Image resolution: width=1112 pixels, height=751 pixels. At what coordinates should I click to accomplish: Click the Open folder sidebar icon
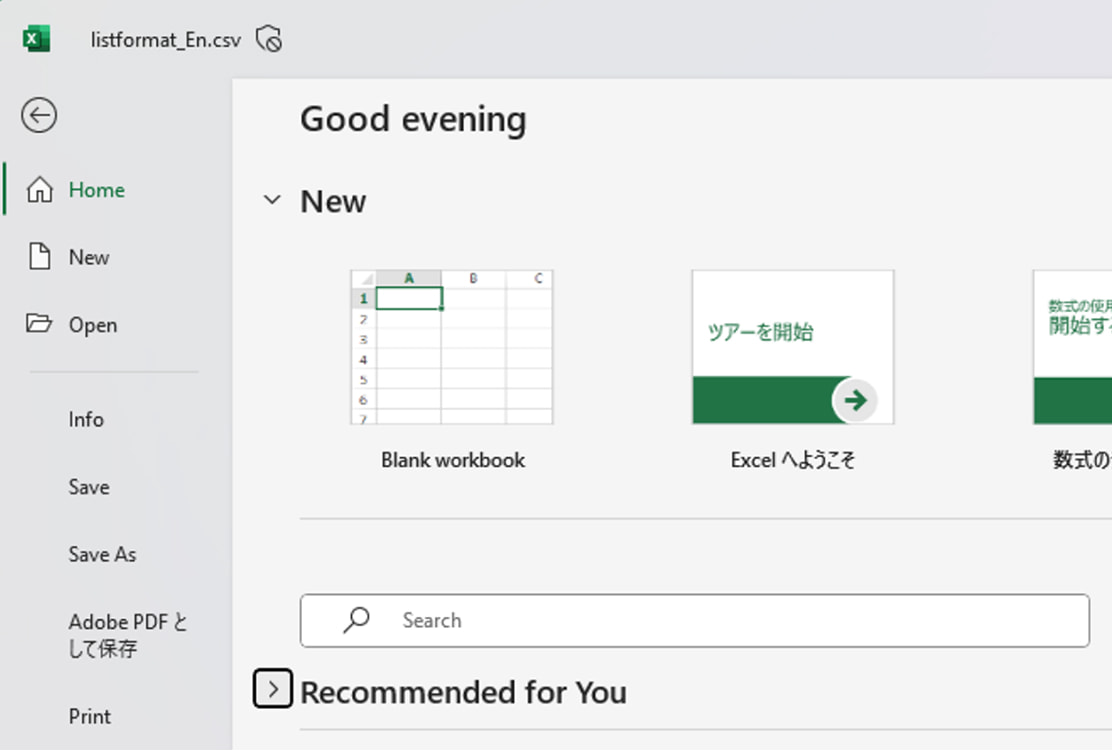click(41, 324)
